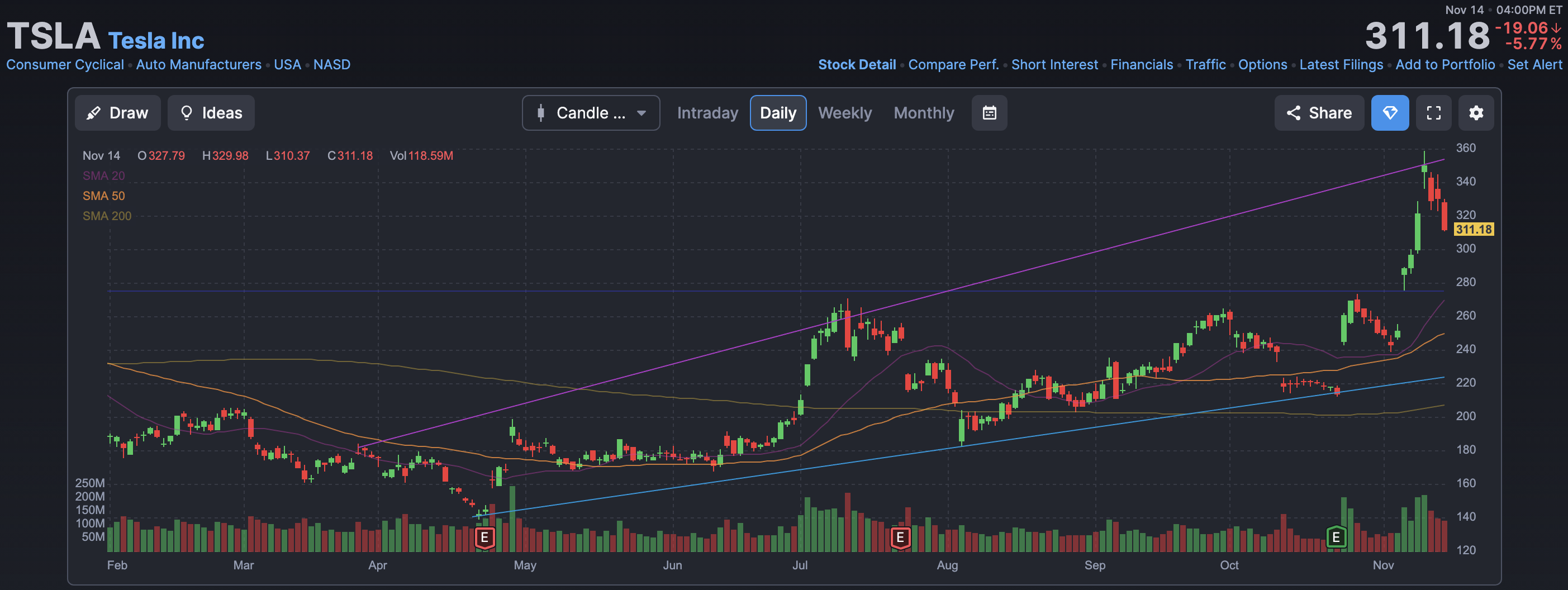Toggle the SMA 50 overlay label
The image size is (1568, 590).
[x=103, y=196]
